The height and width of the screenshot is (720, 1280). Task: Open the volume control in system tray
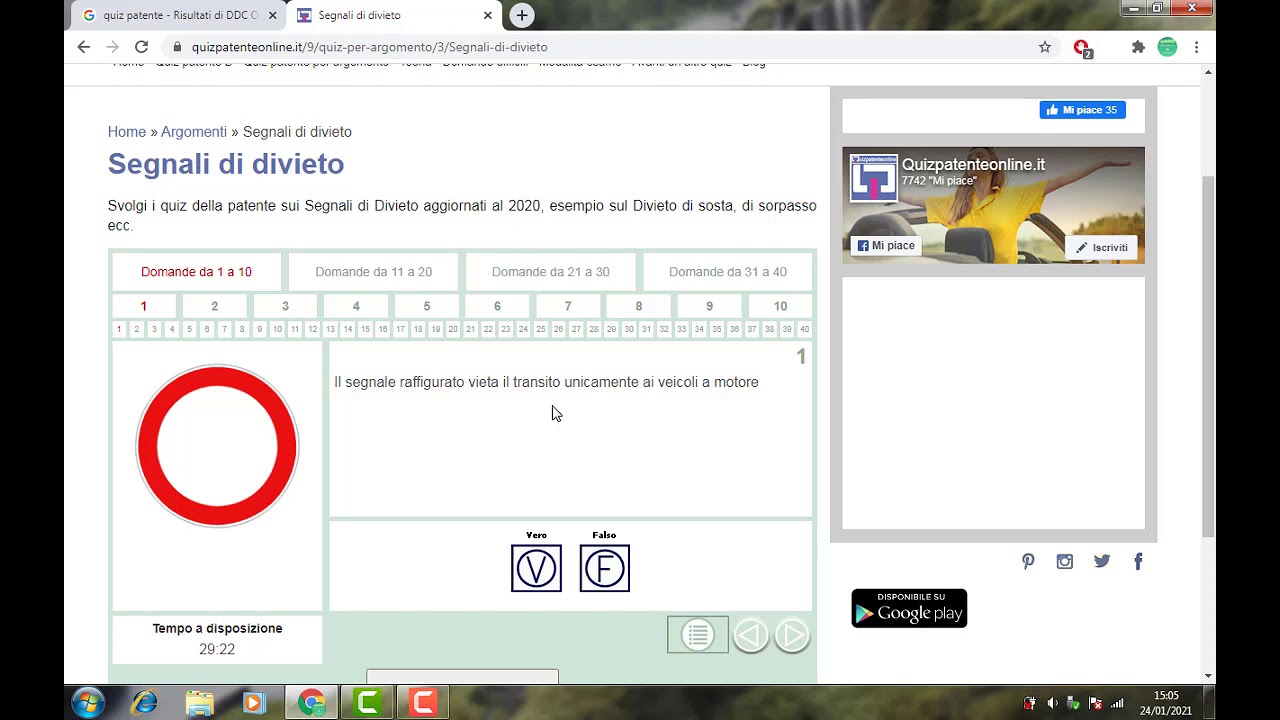[1052, 703]
